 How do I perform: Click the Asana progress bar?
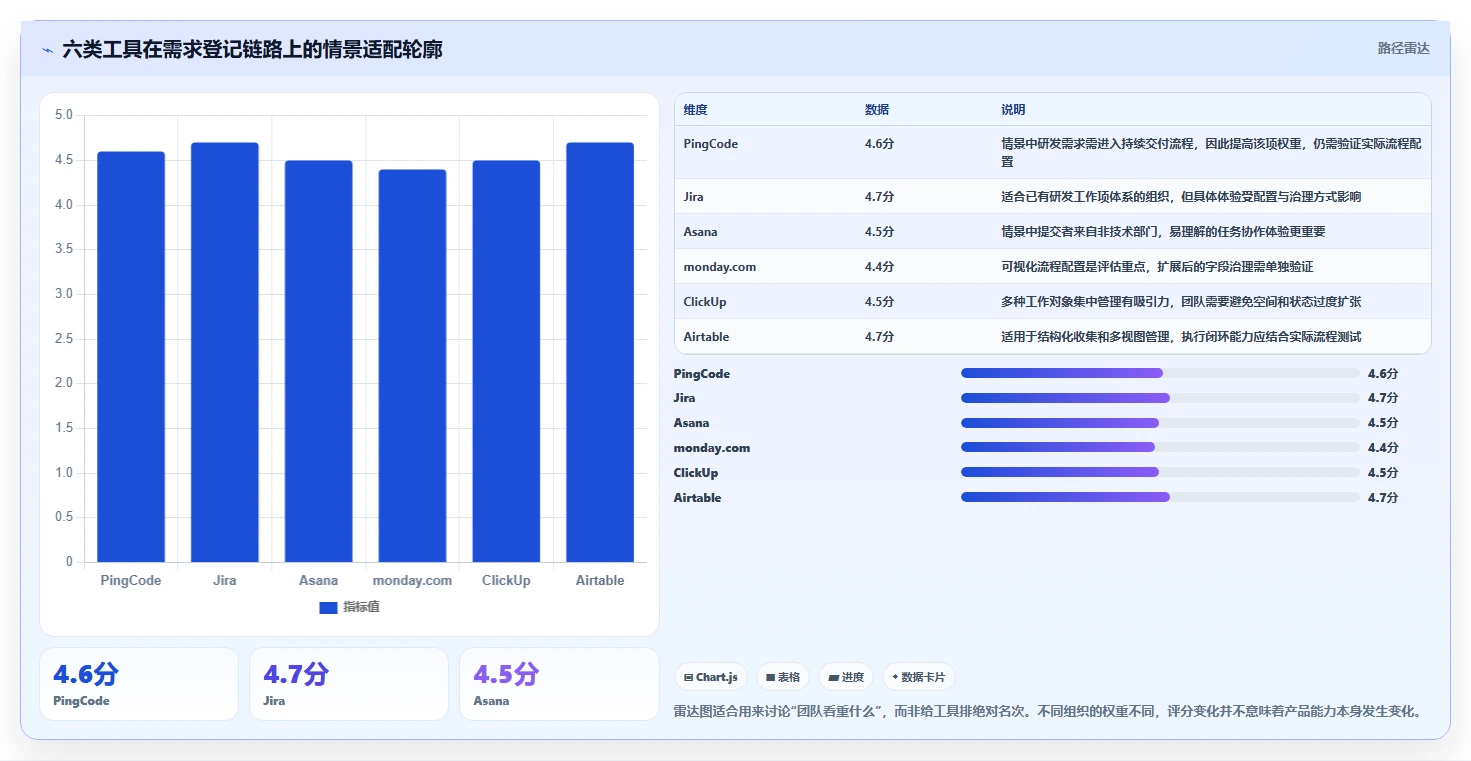click(1160, 423)
